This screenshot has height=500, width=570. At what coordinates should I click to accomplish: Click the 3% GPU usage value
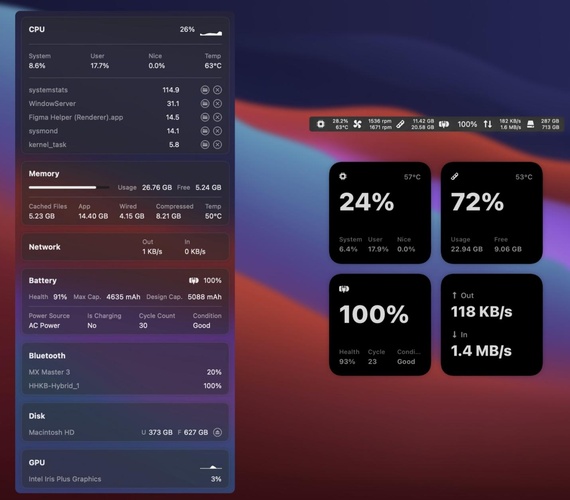tap(216, 479)
